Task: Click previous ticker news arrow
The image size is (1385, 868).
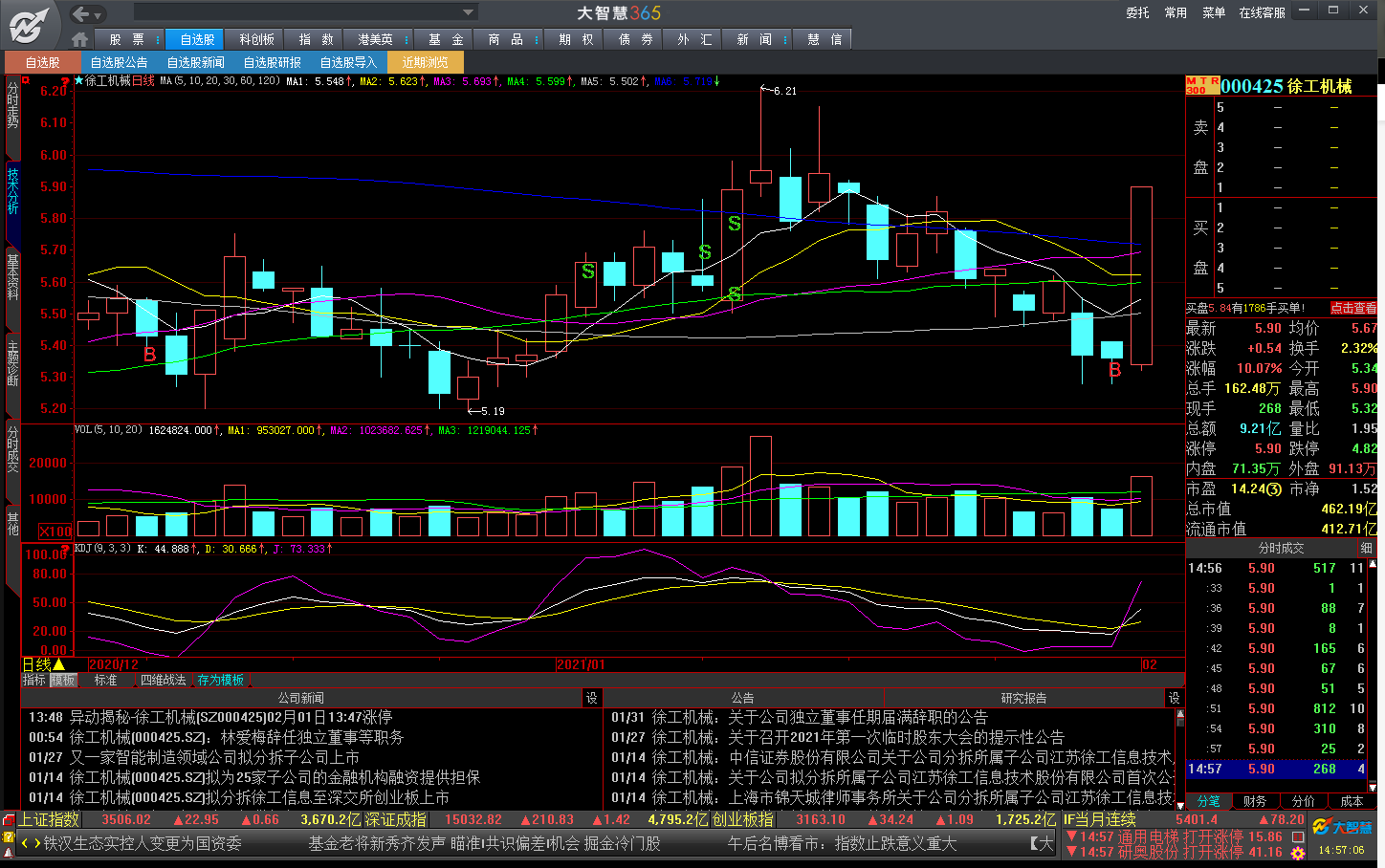Action: (x=25, y=843)
